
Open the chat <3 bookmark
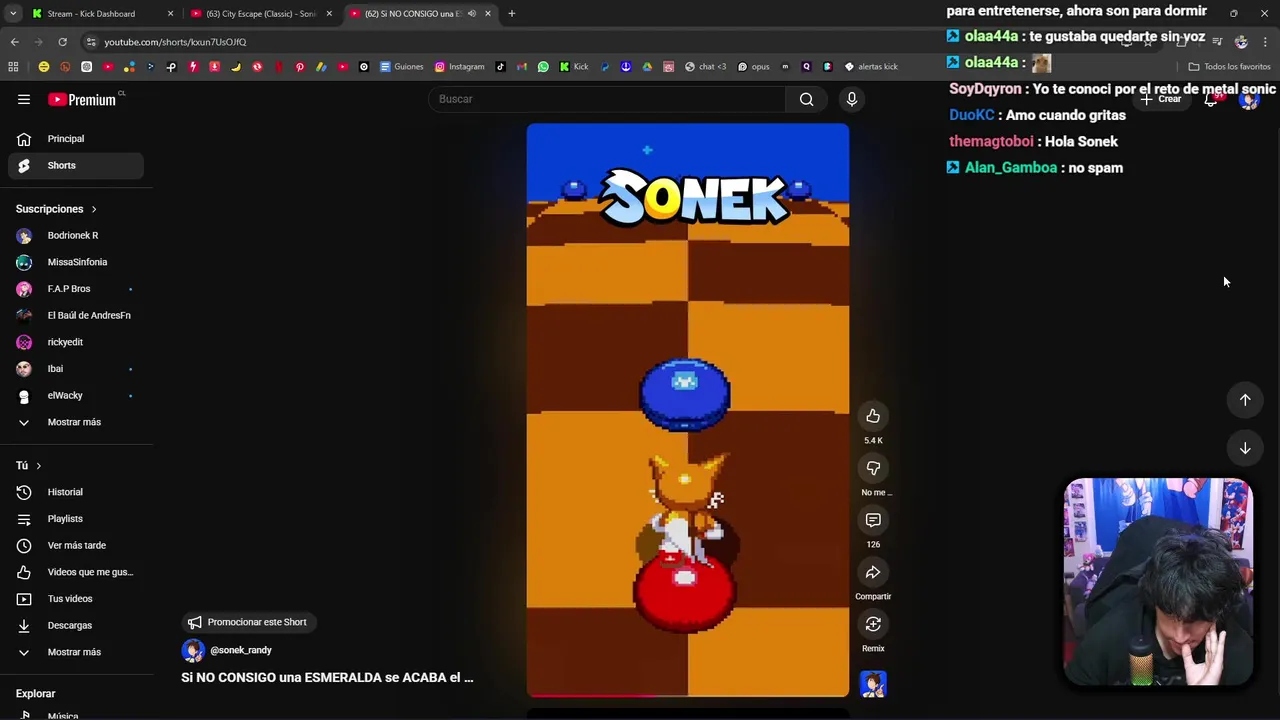[705, 67]
